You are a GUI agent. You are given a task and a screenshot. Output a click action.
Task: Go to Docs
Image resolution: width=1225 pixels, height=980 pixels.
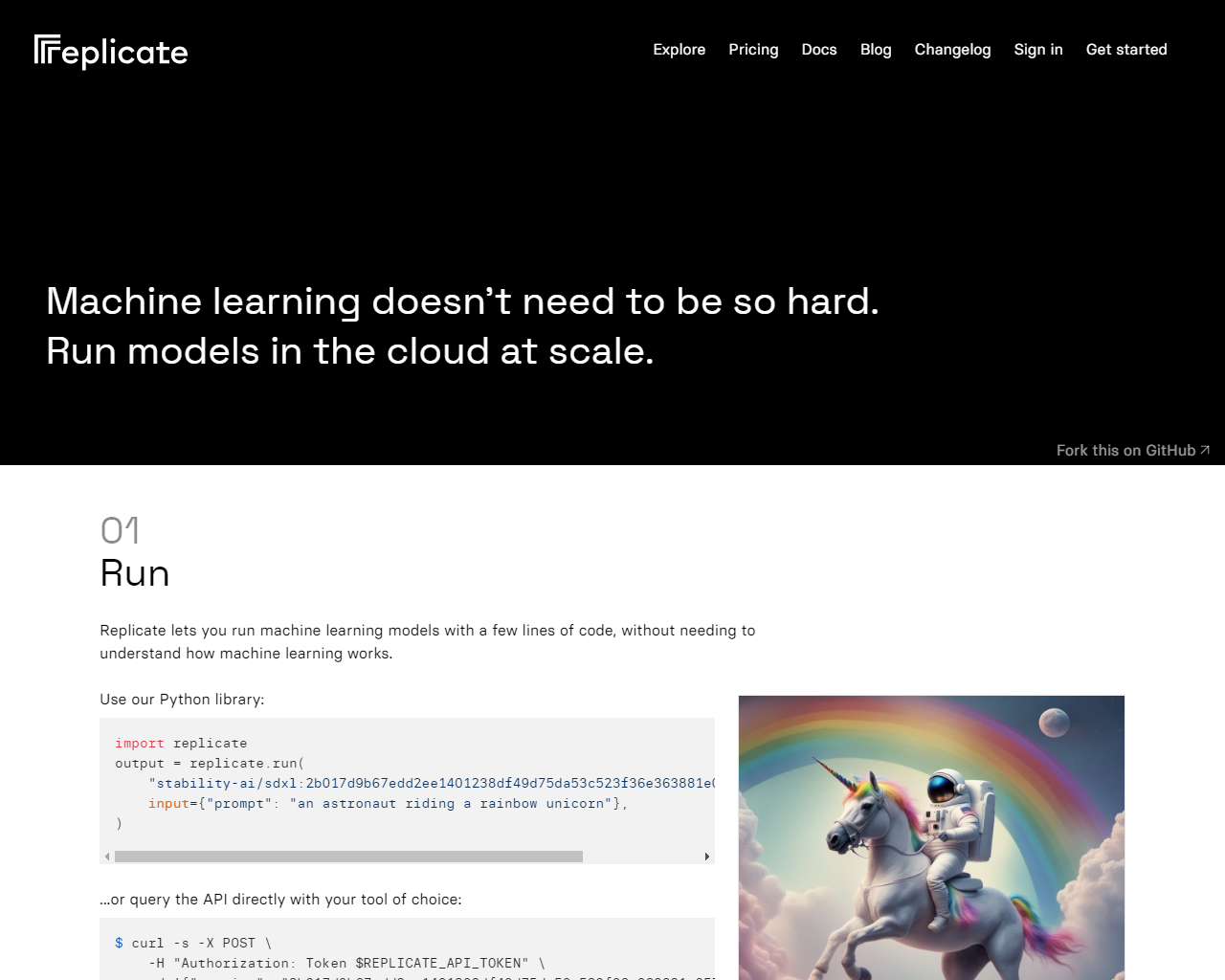(819, 50)
